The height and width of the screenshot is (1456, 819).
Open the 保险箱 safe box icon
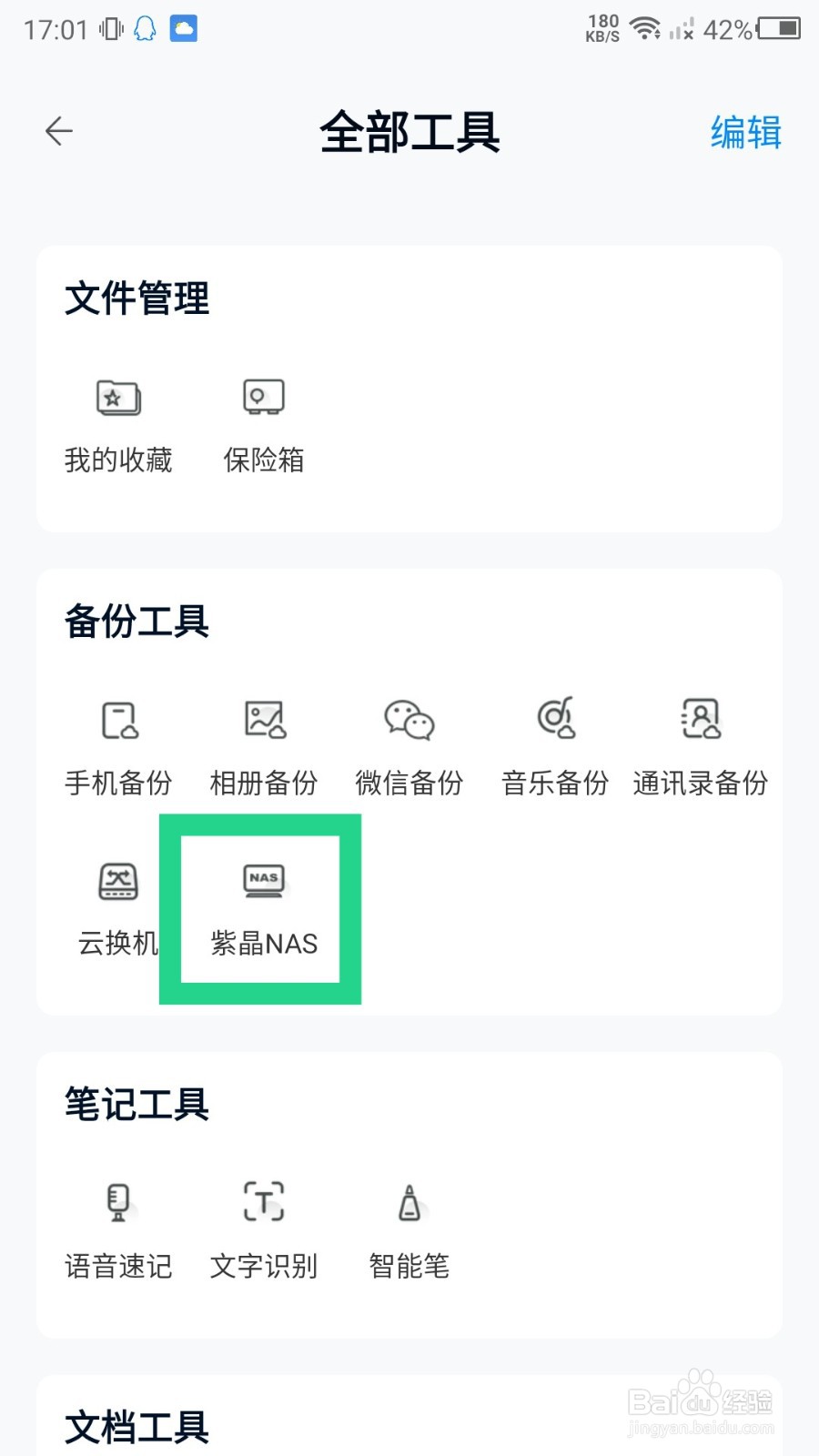[264, 398]
